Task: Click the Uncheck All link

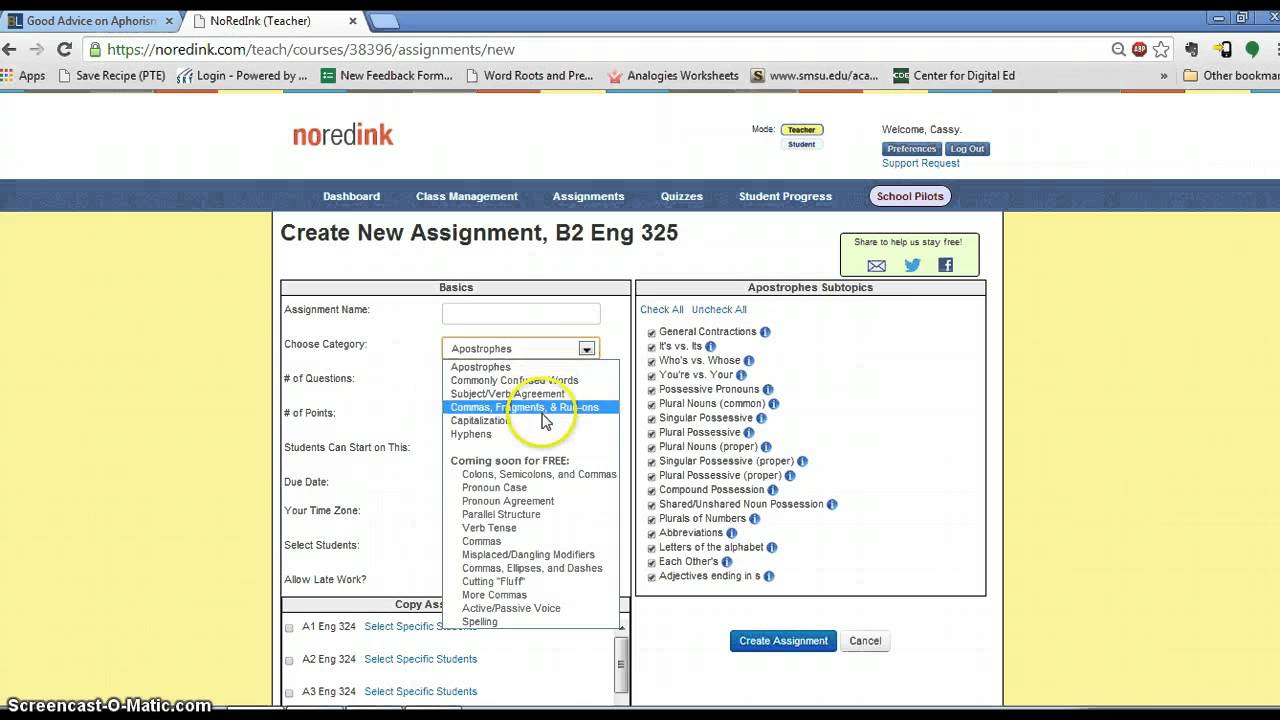Action: tap(719, 310)
